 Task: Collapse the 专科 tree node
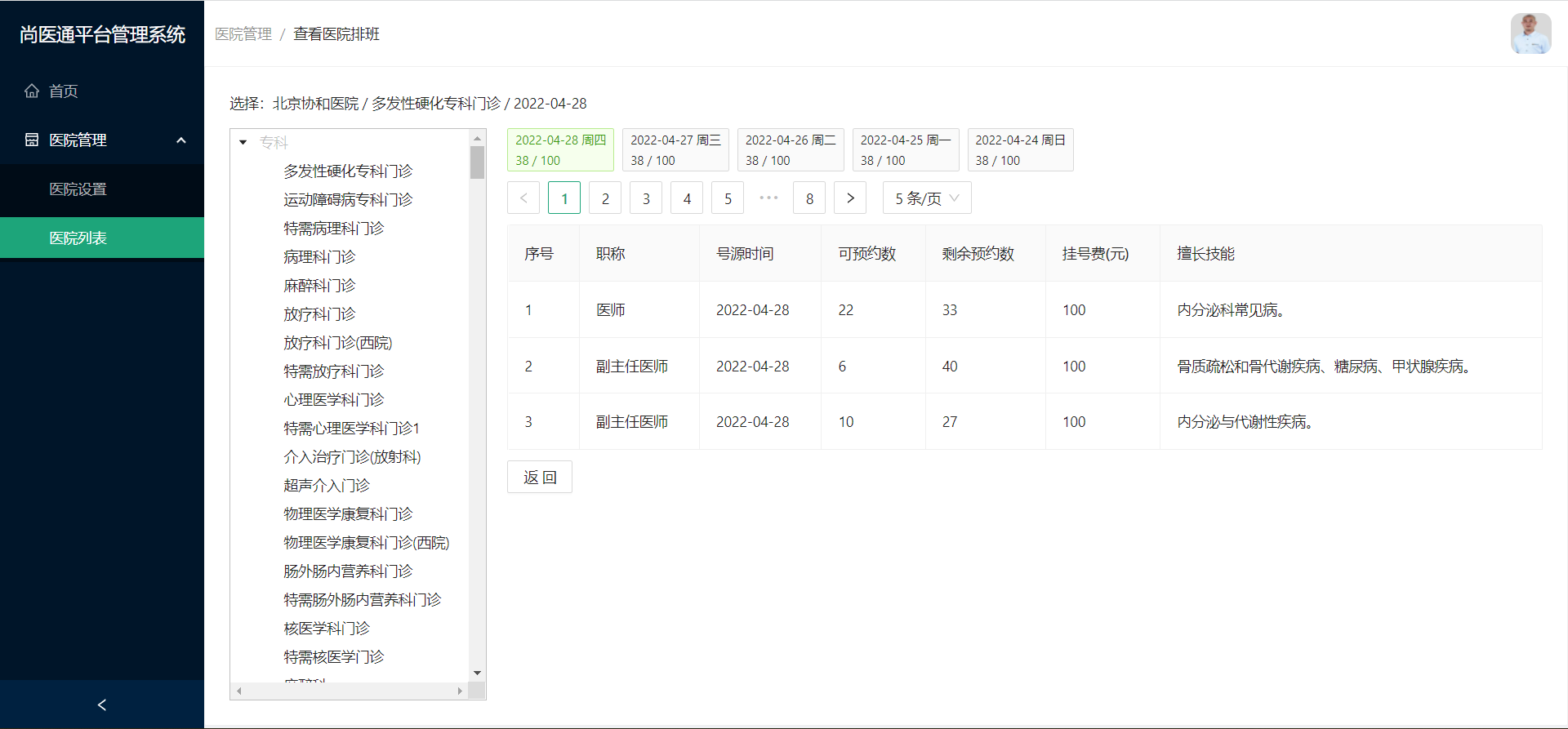point(243,142)
